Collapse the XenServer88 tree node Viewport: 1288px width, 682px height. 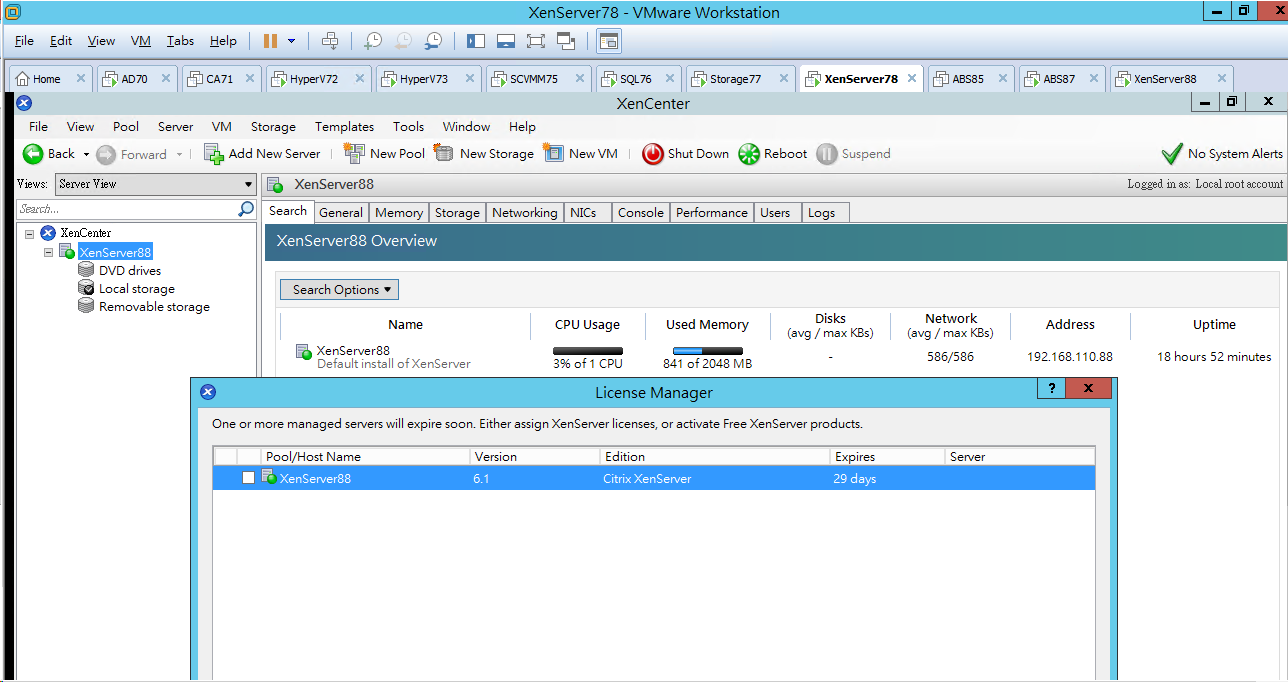point(49,252)
